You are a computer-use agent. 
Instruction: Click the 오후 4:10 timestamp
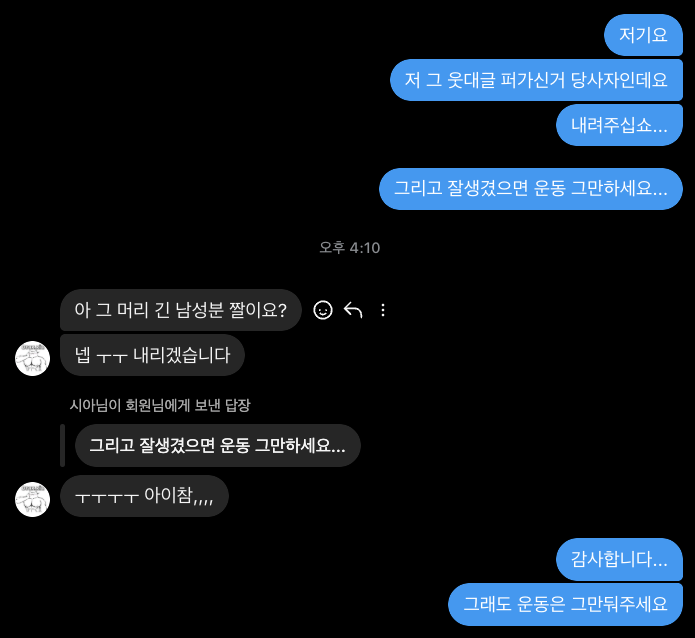pyautogui.click(x=350, y=248)
